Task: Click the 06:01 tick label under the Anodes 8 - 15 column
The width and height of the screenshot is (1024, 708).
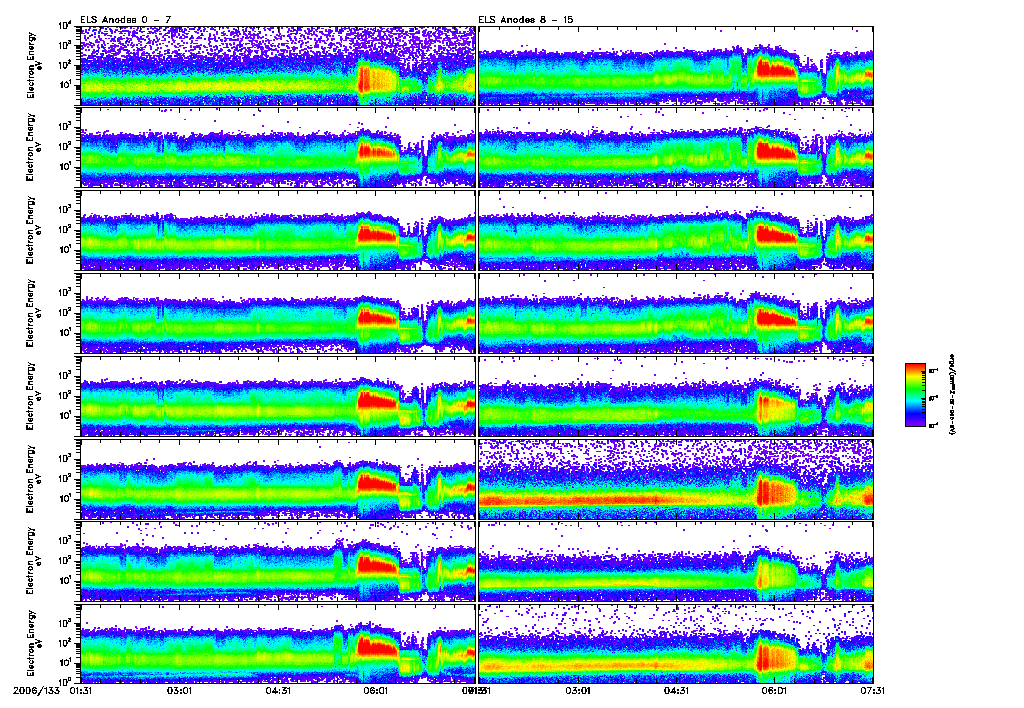Action: pyautogui.click(x=774, y=690)
